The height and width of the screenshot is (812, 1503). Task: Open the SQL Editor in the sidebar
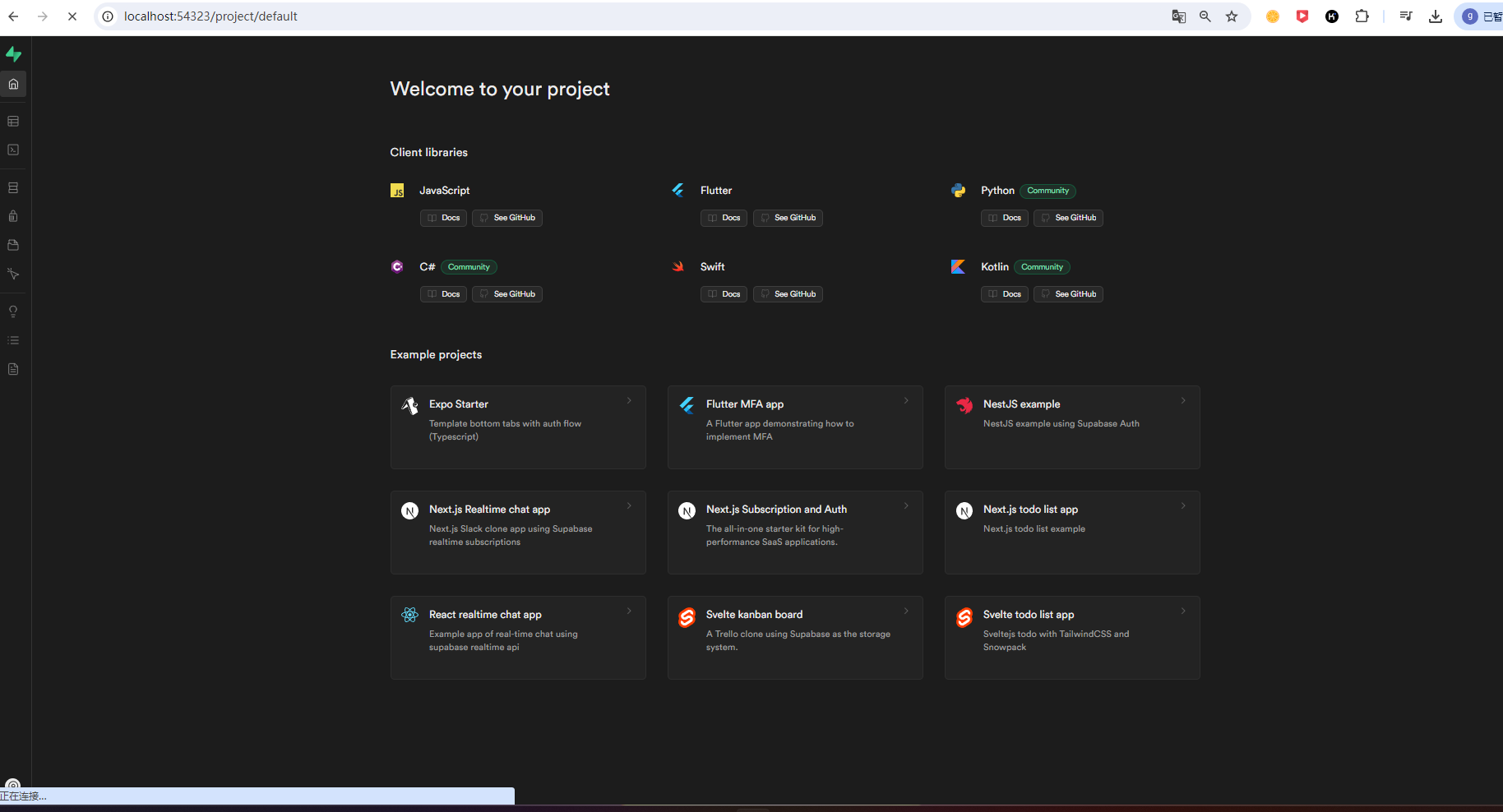point(13,150)
